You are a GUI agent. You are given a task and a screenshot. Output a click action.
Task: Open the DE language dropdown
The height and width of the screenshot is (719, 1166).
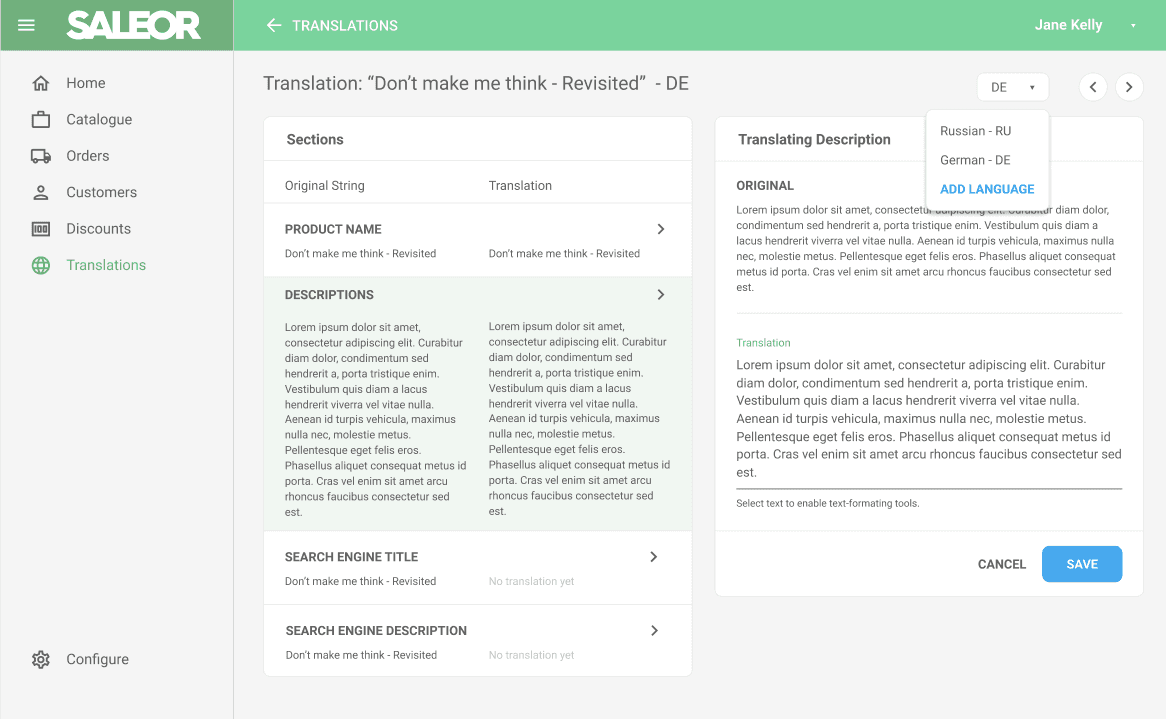point(1013,87)
